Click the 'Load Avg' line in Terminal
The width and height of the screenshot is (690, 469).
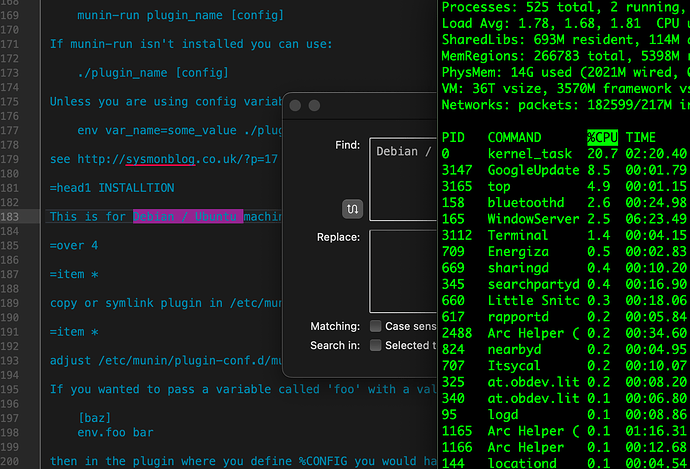coord(566,23)
